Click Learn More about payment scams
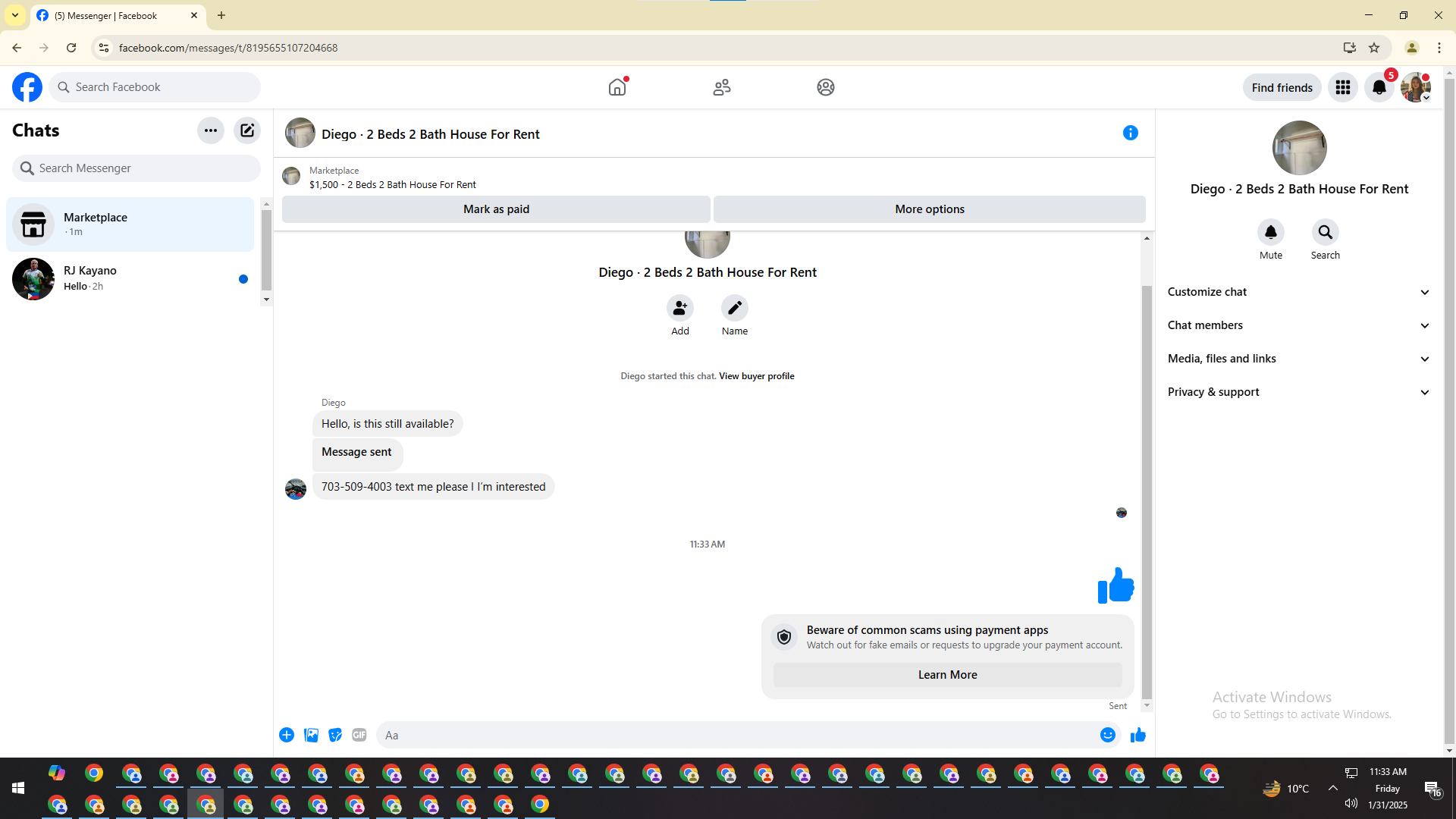The image size is (1456, 819). click(x=948, y=675)
